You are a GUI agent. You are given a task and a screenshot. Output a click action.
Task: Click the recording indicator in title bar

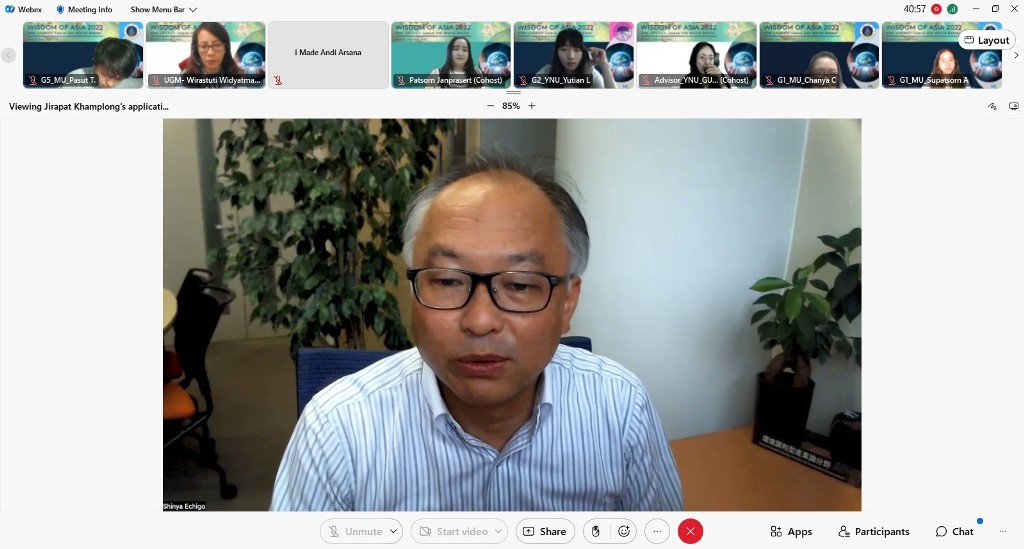pyautogui.click(x=936, y=9)
